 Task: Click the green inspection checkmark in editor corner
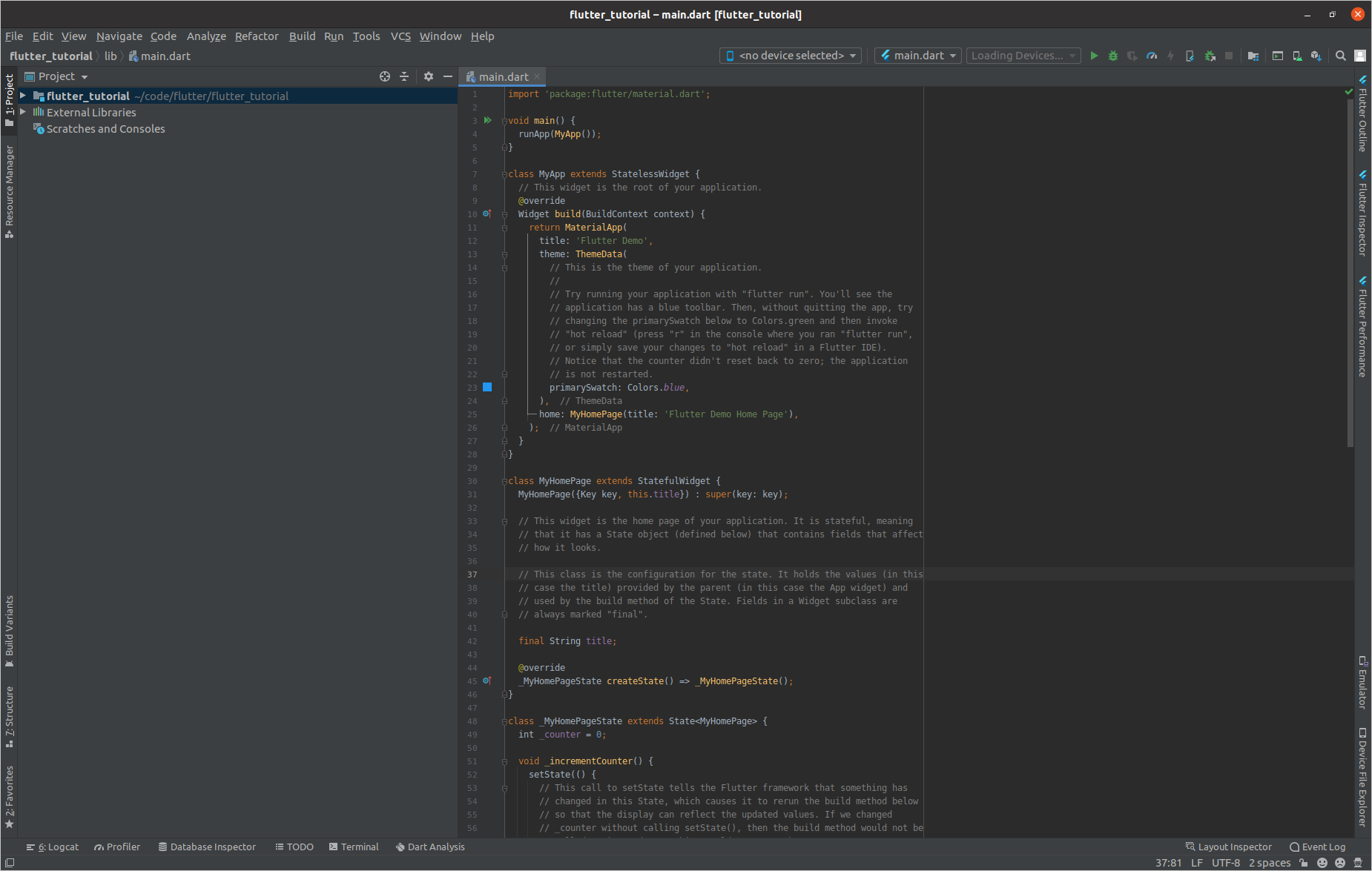(1349, 92)
